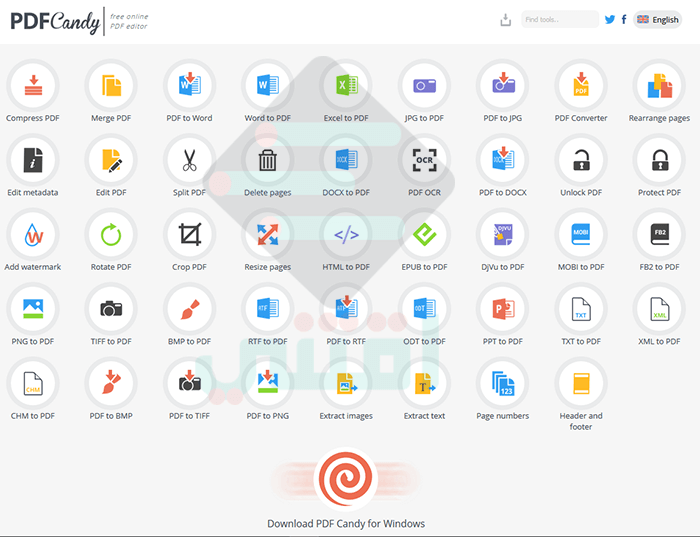Screen dimensions: 700x537
Task: Open the PPT to PDF icon
Action: coord(503,308)
